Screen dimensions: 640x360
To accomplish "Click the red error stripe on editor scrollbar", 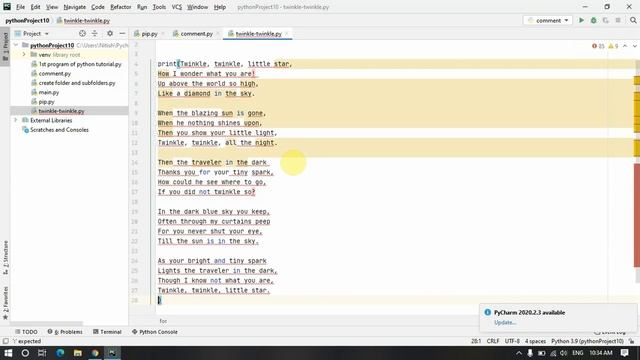I will point(637,215).
